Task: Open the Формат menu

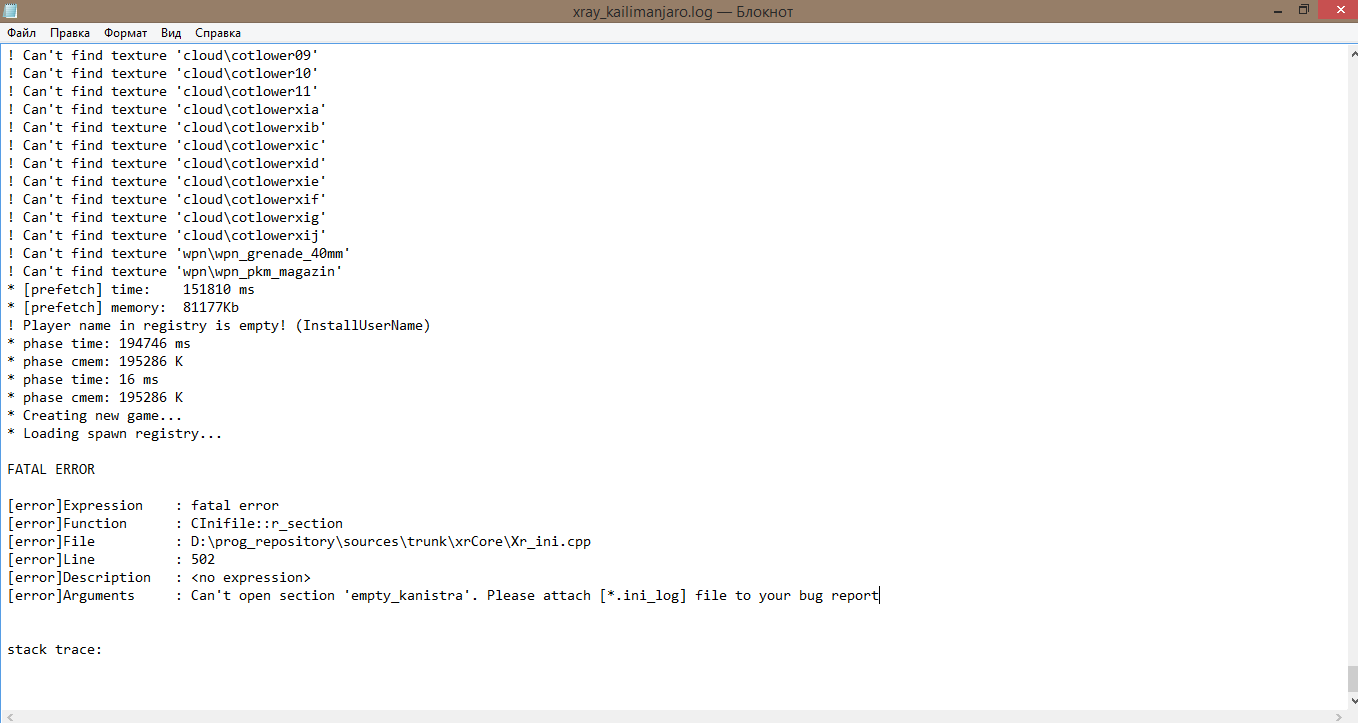Action: (x=125, y=33)
